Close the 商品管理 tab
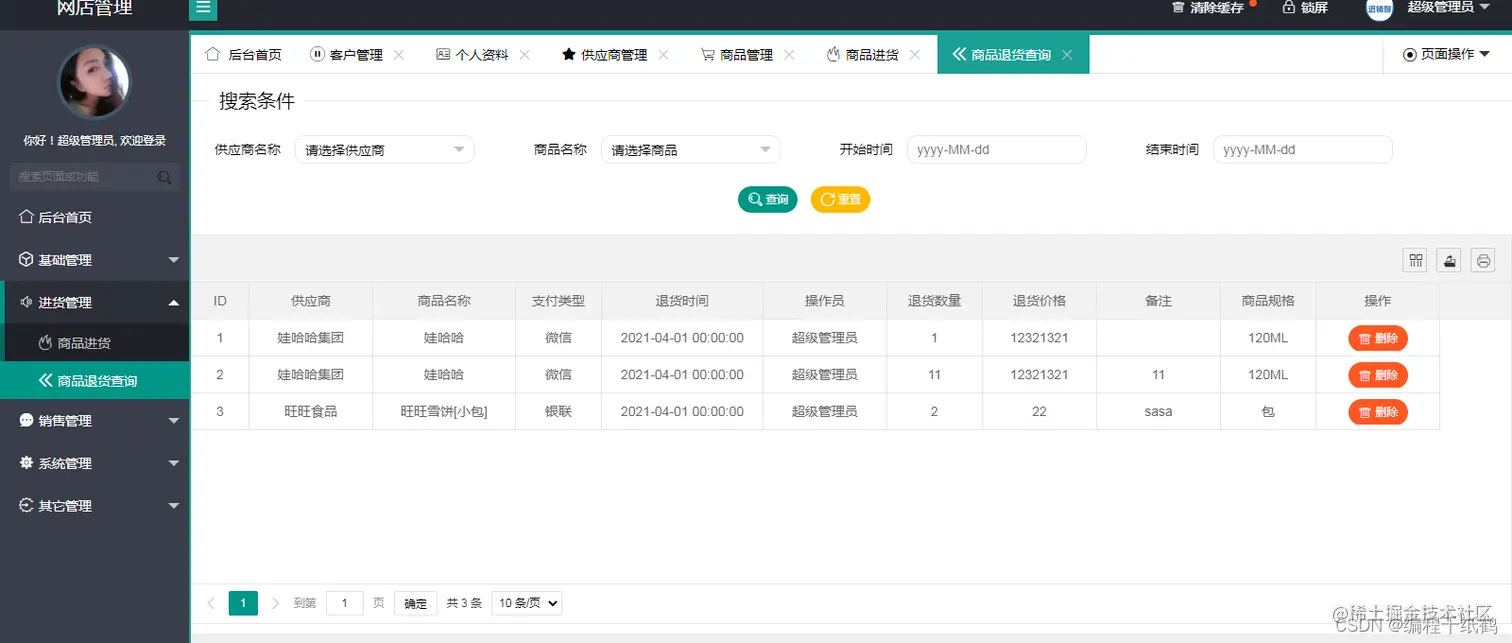Screen dimensions: 1512x643 [x=789, y=55]
